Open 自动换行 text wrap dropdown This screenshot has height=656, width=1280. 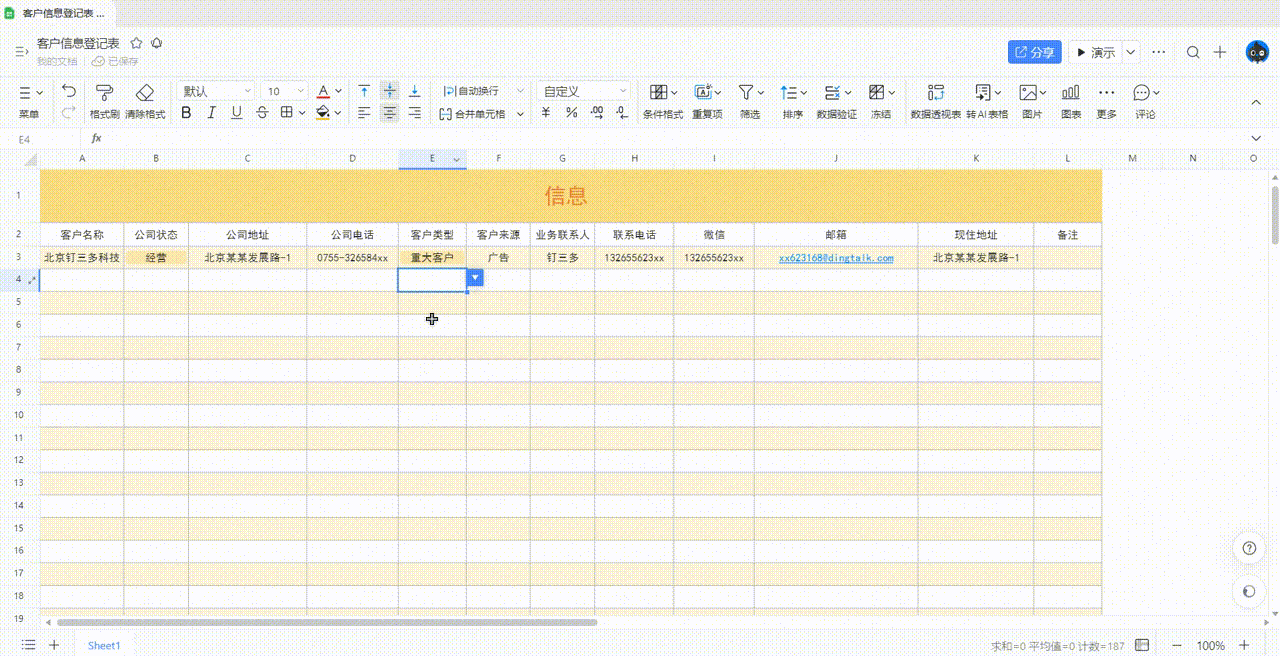tap(520, 91)
